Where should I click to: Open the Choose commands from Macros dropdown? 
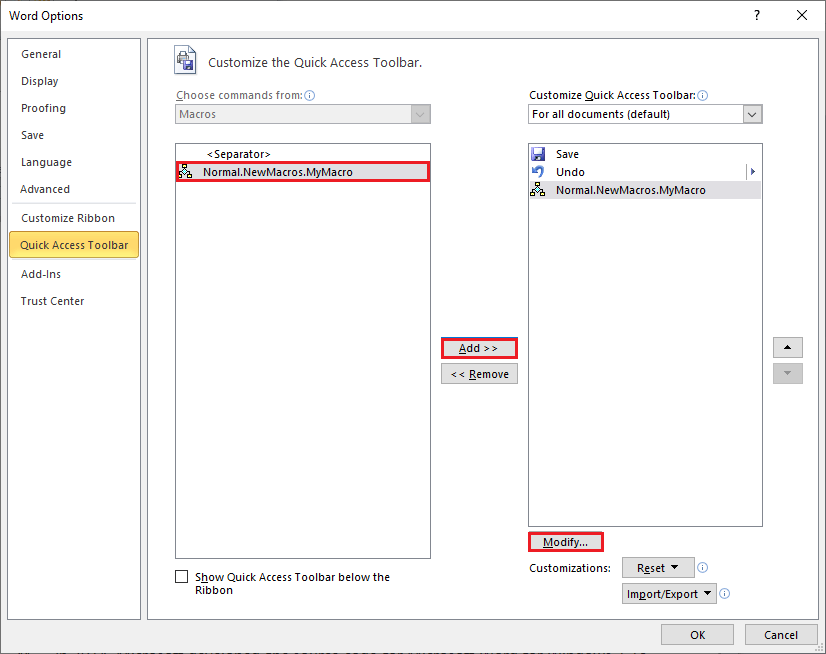point(303,114)
